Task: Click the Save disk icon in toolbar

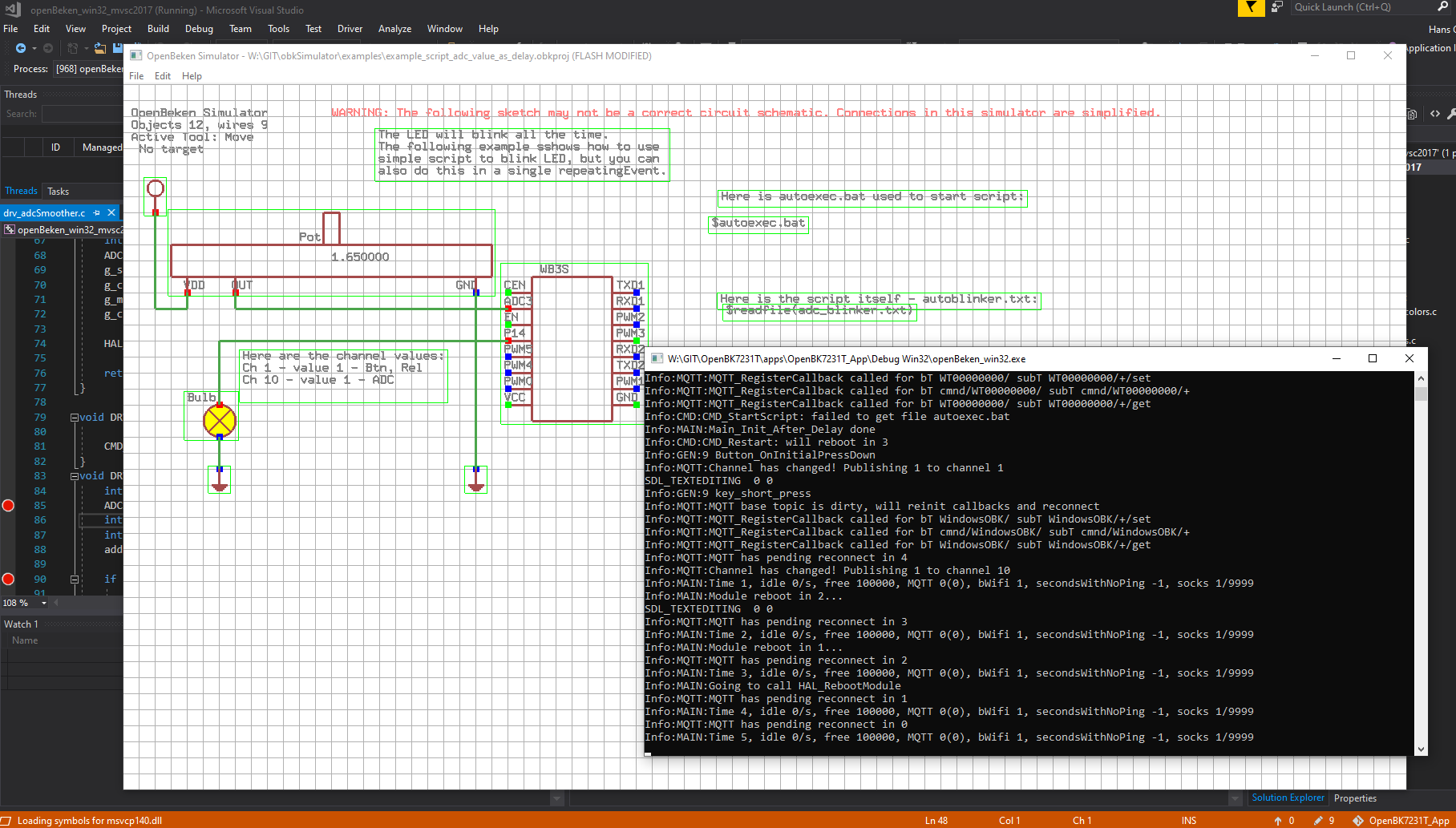Action: pos(118,48)
